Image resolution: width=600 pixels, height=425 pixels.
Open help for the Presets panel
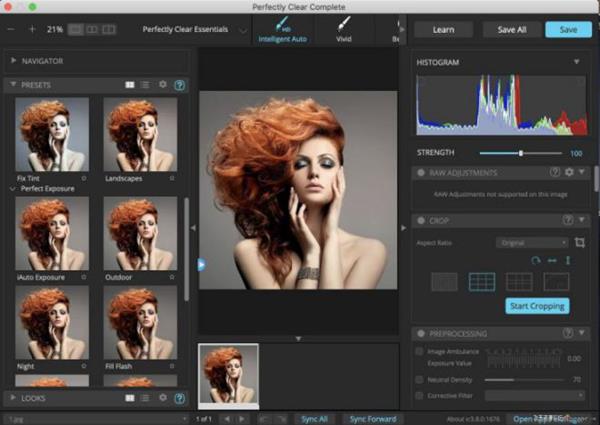tap(179, 86)
